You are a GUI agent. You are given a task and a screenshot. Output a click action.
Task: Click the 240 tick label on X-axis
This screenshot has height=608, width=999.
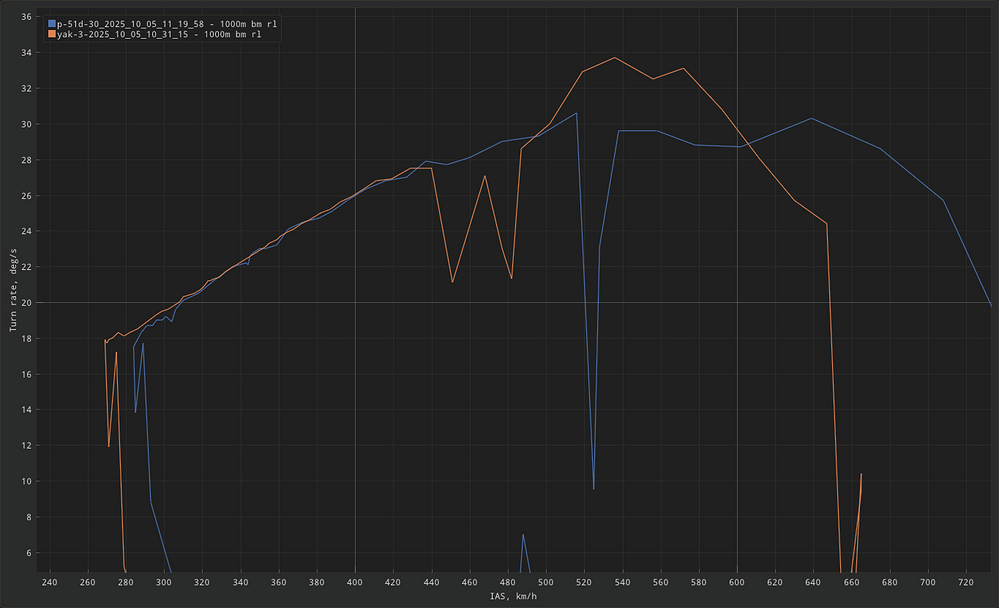49,582
